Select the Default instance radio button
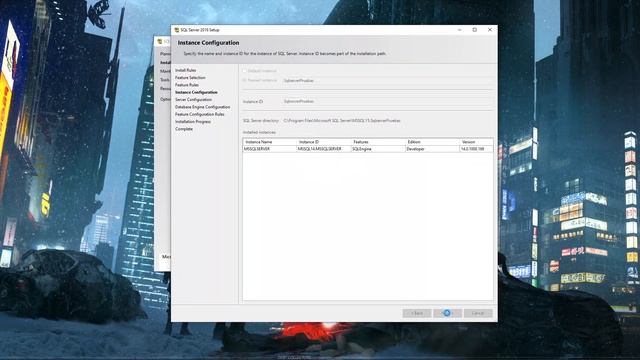 [x=245, y=71]
